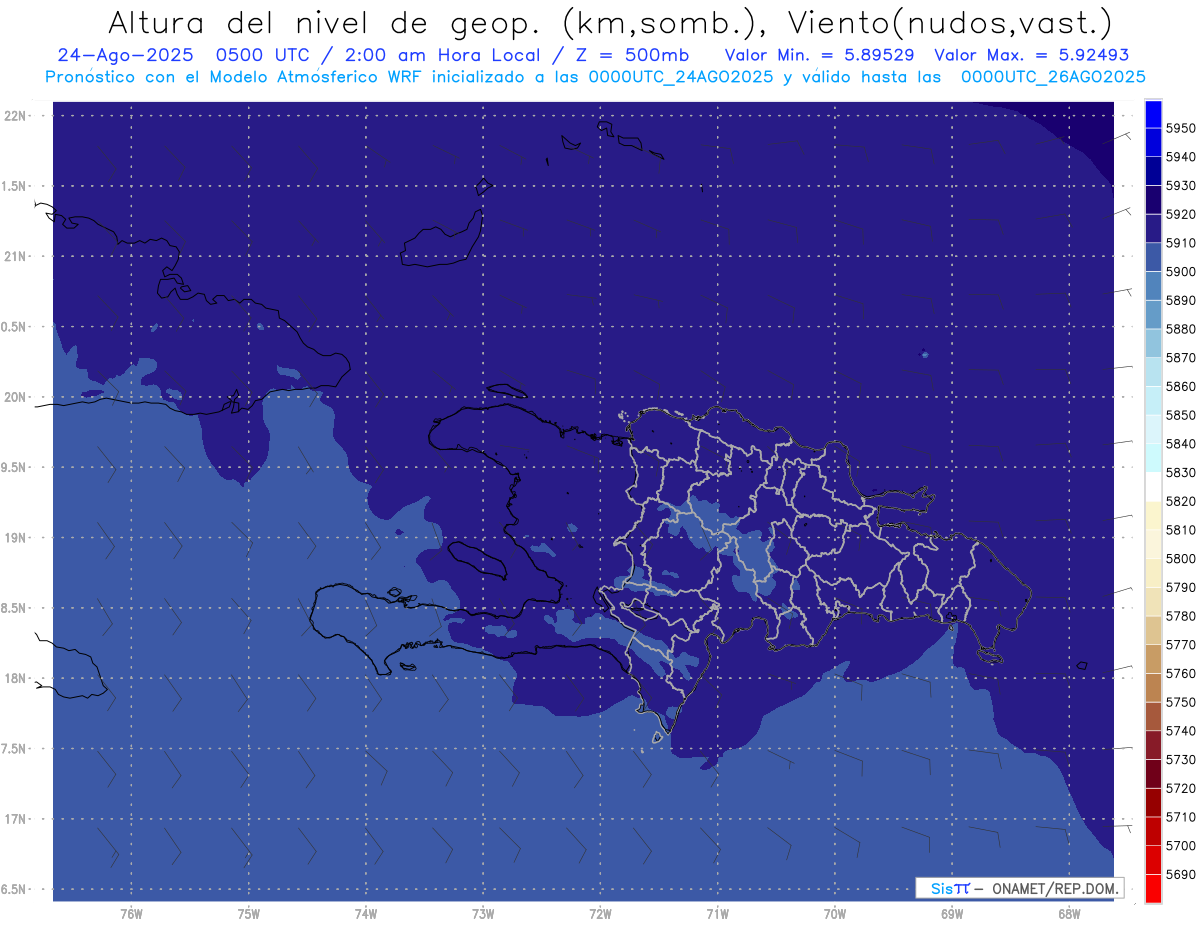
Task: Click the longitude axis label 73W
Action: [x=483, y=914]
